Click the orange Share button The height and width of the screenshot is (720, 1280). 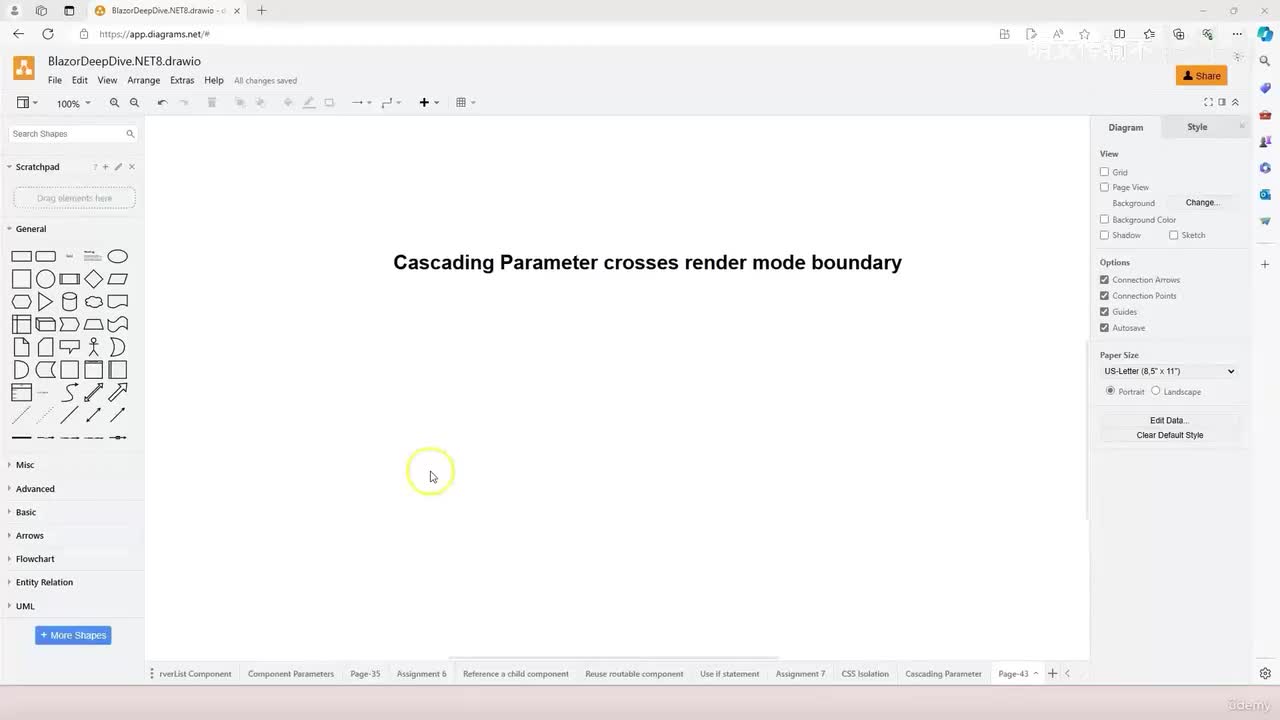coord(1201,76)
